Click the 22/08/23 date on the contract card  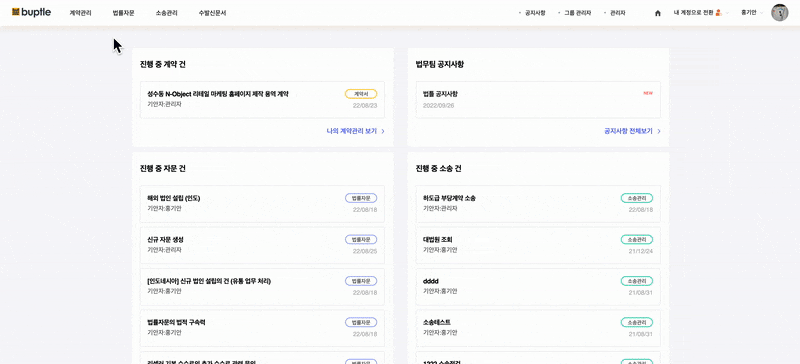pyautogui.click(x=365, y=105)
